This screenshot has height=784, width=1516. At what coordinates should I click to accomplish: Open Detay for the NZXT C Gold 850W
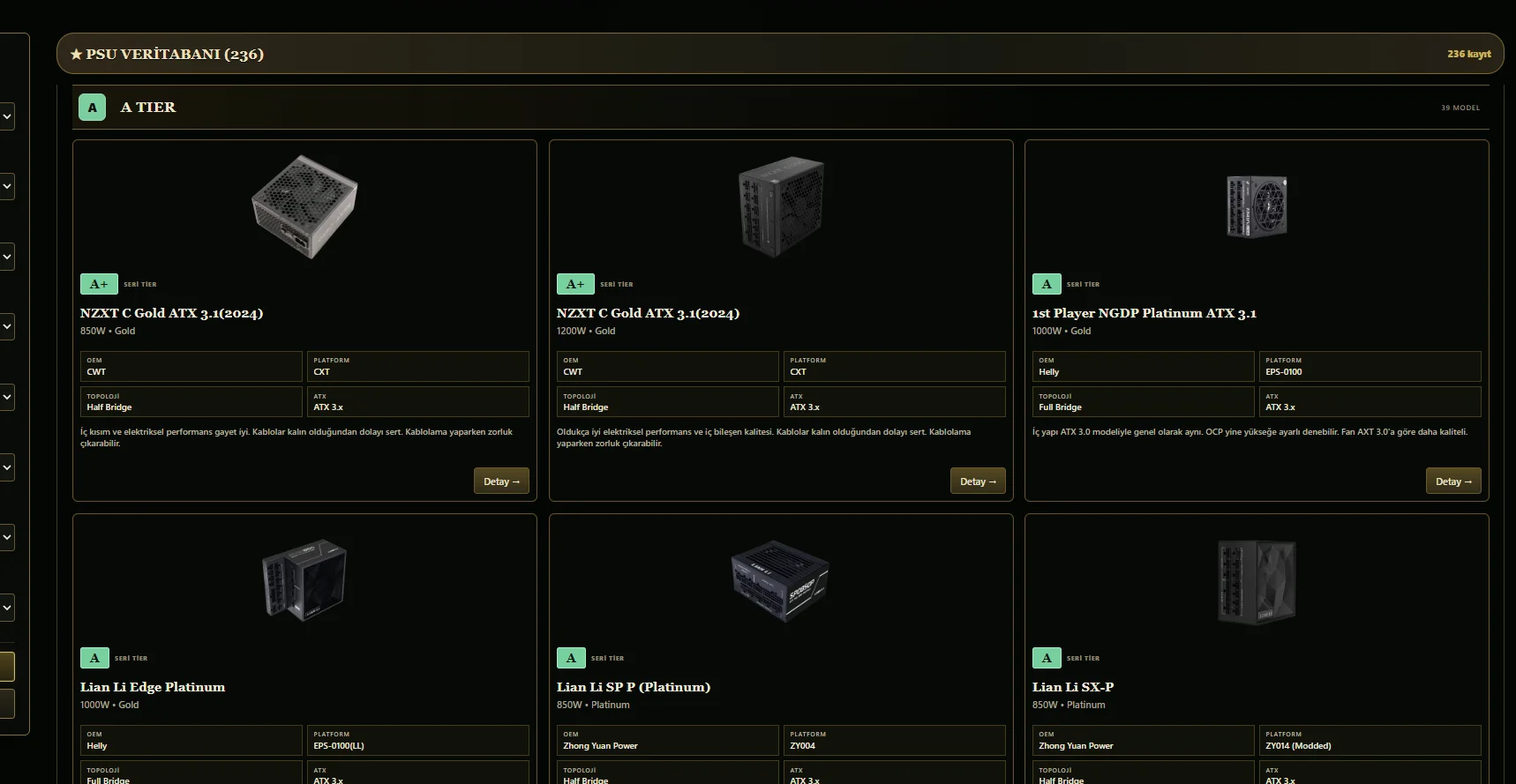pyautogui.click(x=501, y=481)
